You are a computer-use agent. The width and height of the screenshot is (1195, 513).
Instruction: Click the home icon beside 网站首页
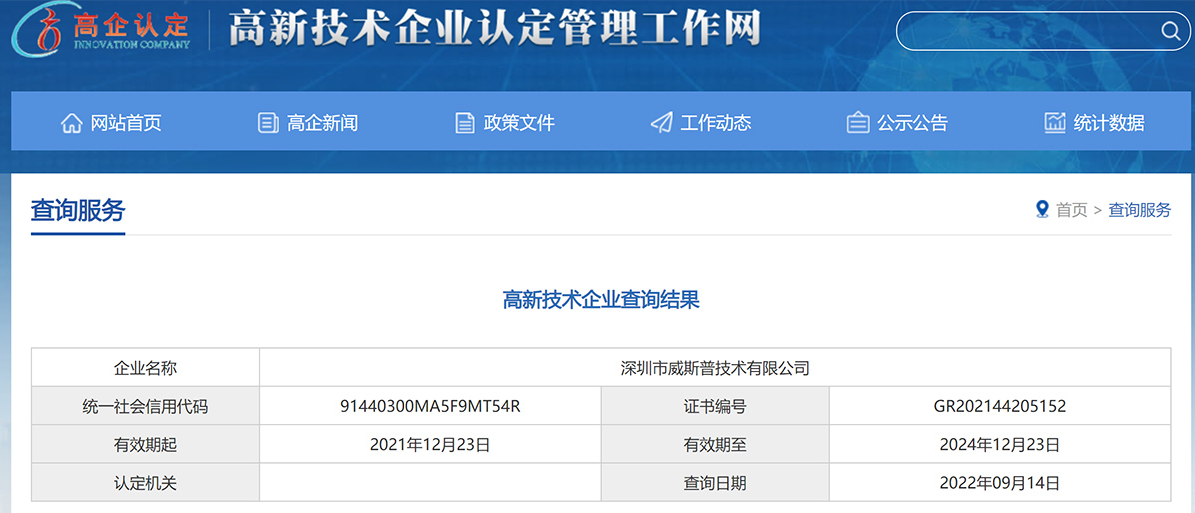tap(71, 123)
